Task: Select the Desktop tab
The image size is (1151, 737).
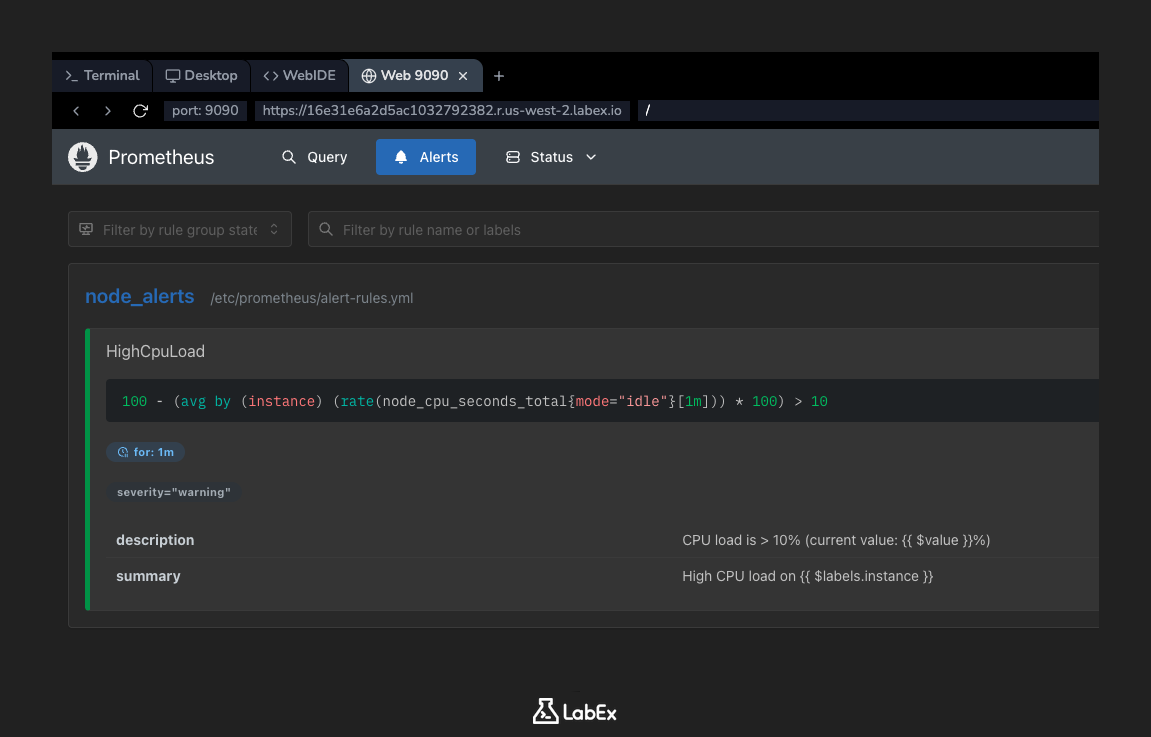Action: (x=201, y=75)
